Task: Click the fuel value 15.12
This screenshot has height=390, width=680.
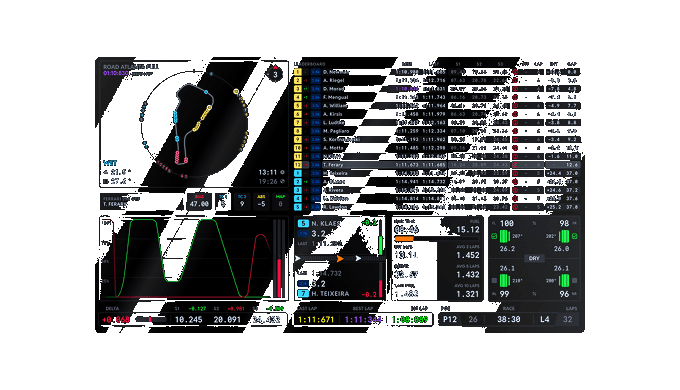Action: 468,230
